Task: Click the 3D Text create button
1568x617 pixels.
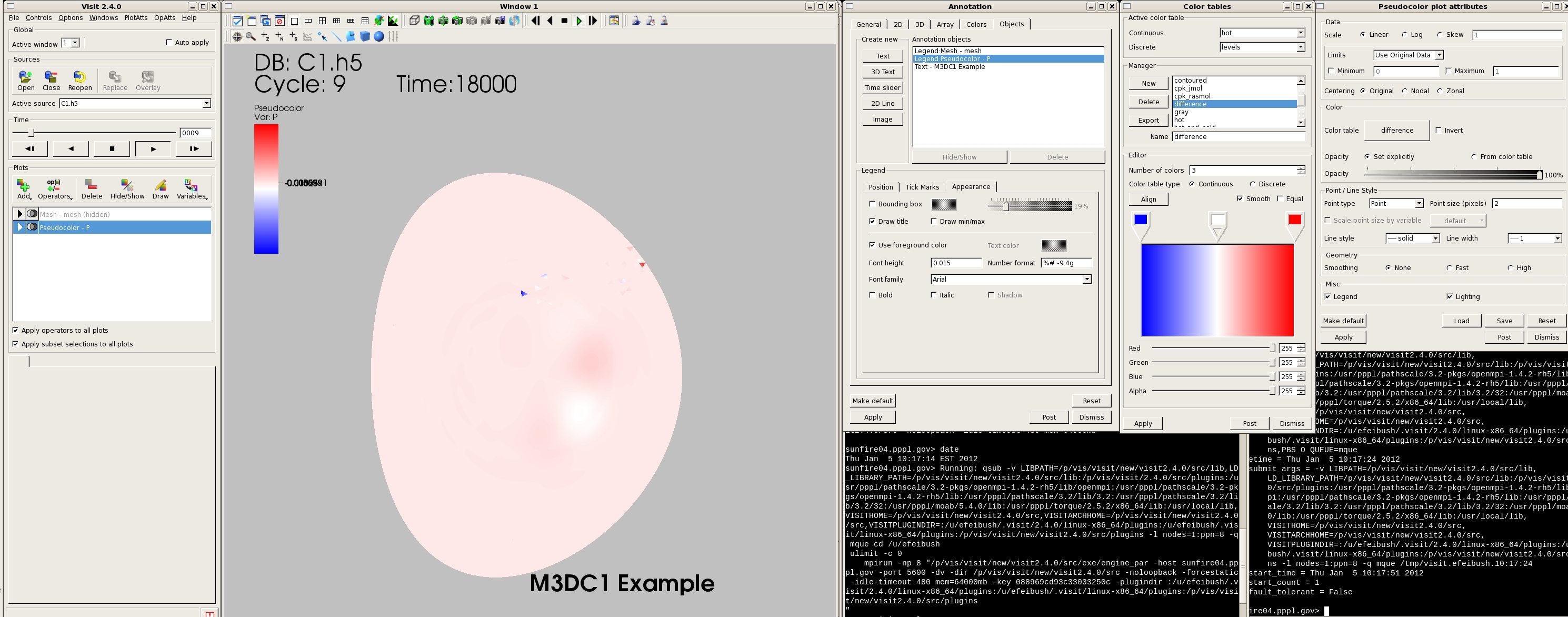Action: (x=882, y=72)
